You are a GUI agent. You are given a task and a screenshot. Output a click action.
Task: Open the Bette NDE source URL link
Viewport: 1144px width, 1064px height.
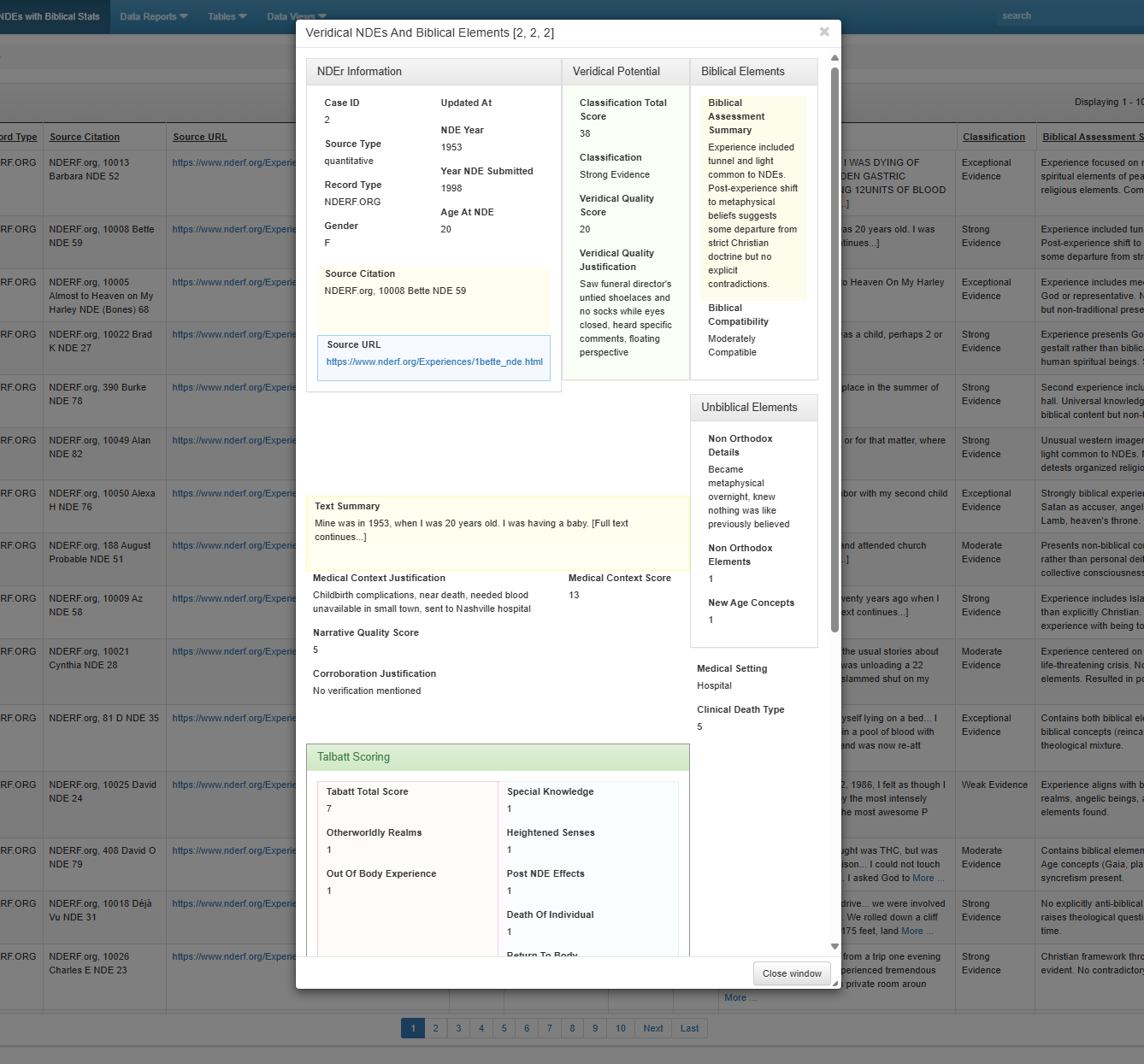(x=434, y=362)
